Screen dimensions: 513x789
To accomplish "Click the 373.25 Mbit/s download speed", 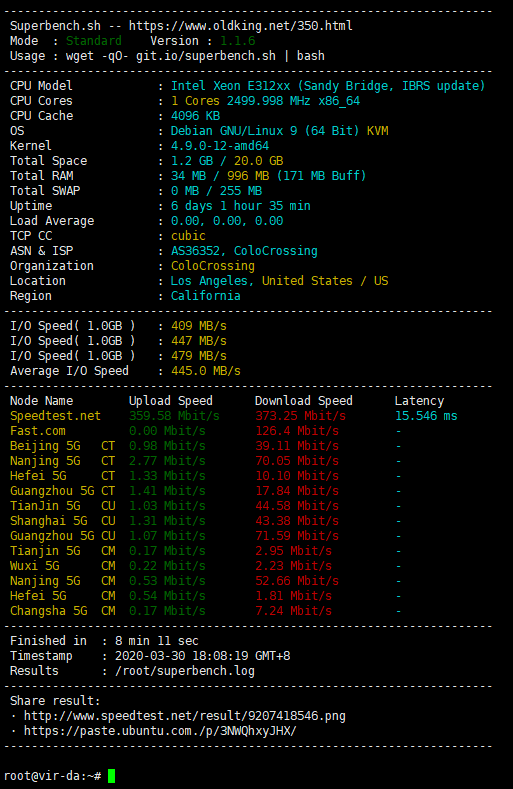I will 301,416.
